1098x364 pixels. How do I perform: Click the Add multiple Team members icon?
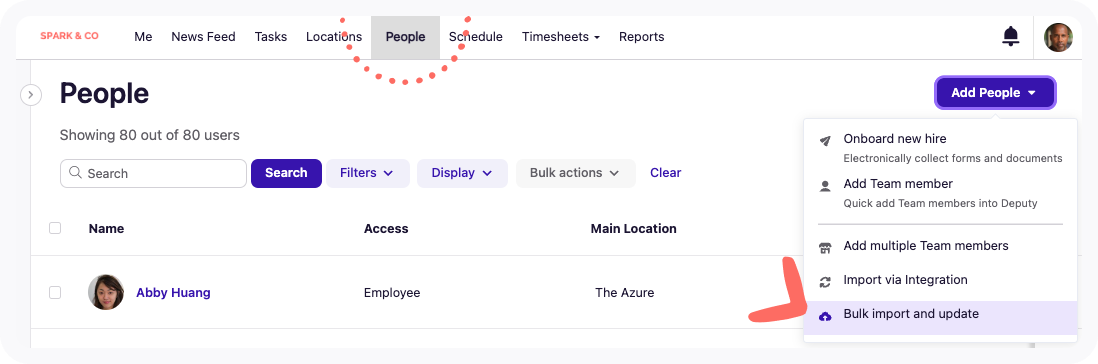pyautogui.click(x=825, y=247)
